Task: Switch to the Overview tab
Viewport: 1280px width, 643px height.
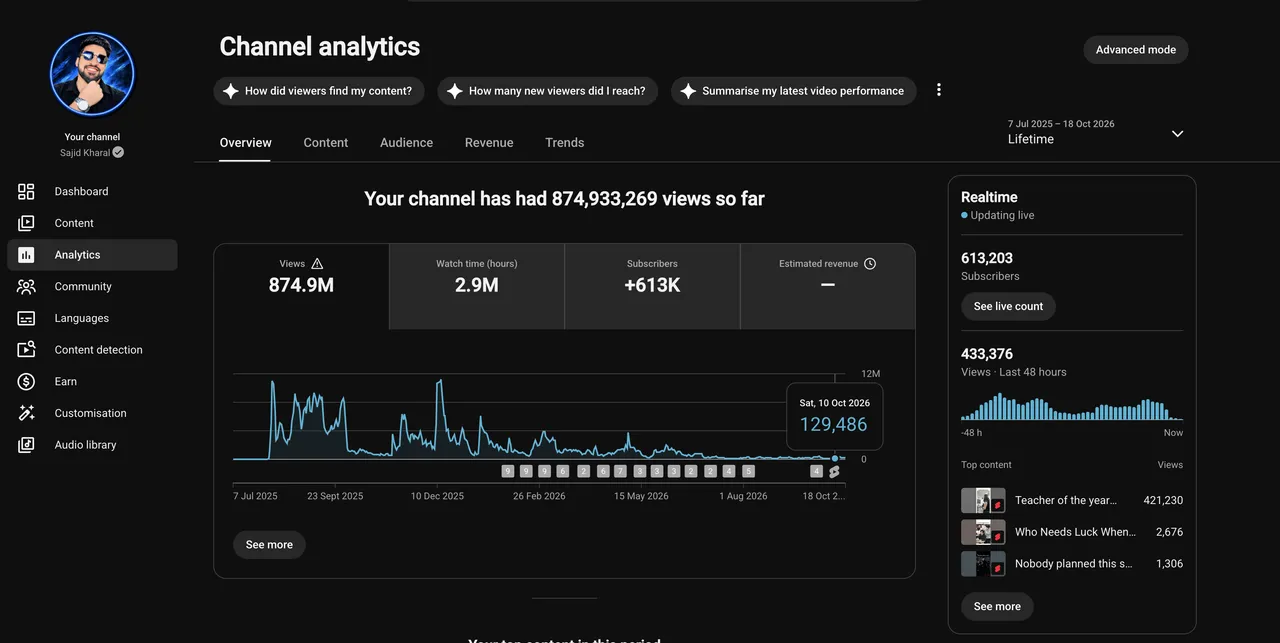Action: pyautogui.click(x=245, y=143)
